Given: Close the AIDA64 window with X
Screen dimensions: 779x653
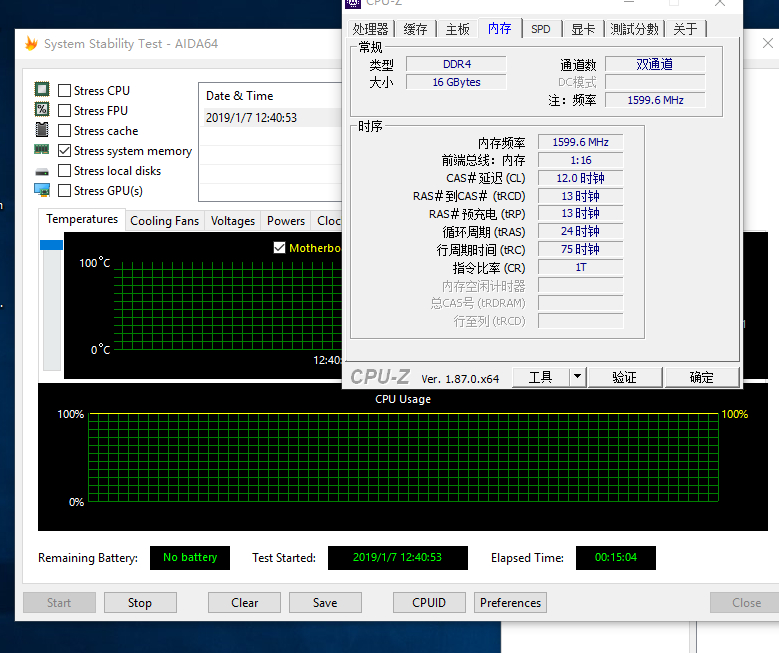Looking at the screenshot, I should click(768, 43).
